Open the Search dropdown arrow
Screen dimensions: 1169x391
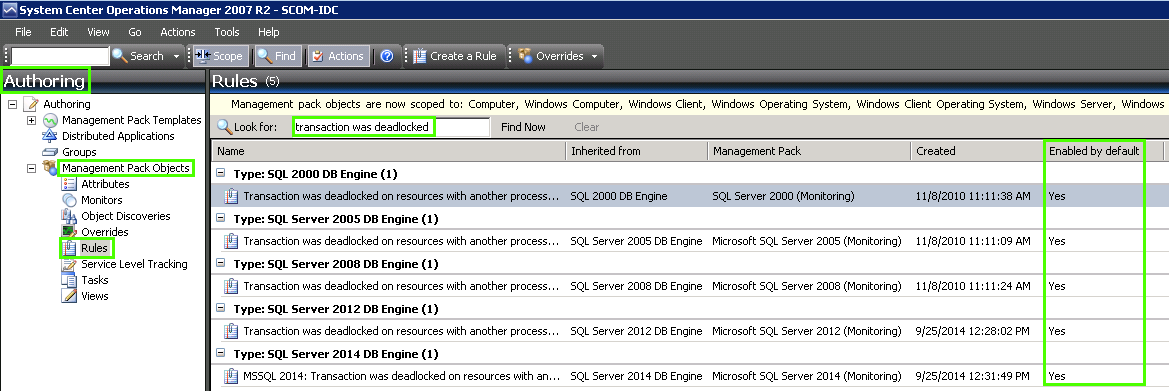(x=177, y=56)
